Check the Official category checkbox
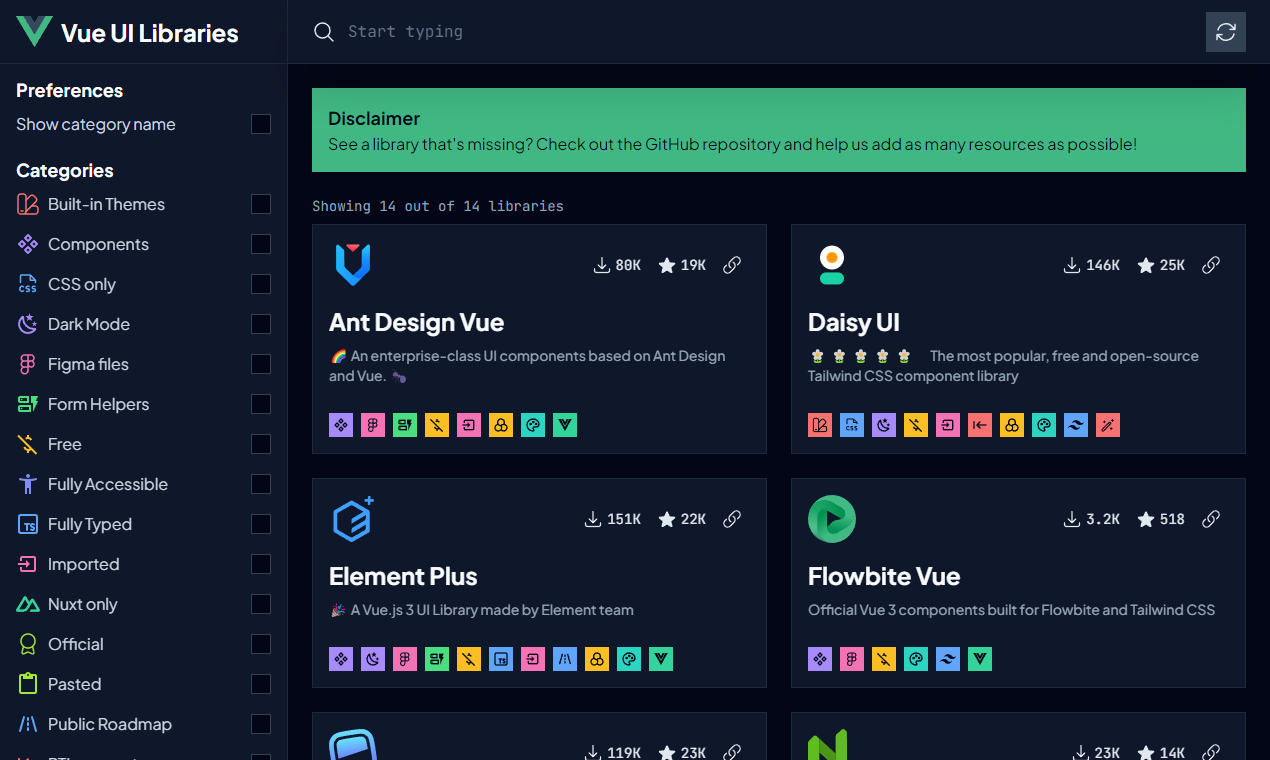This screenshot has width=1270, height=760. [261, 644]
